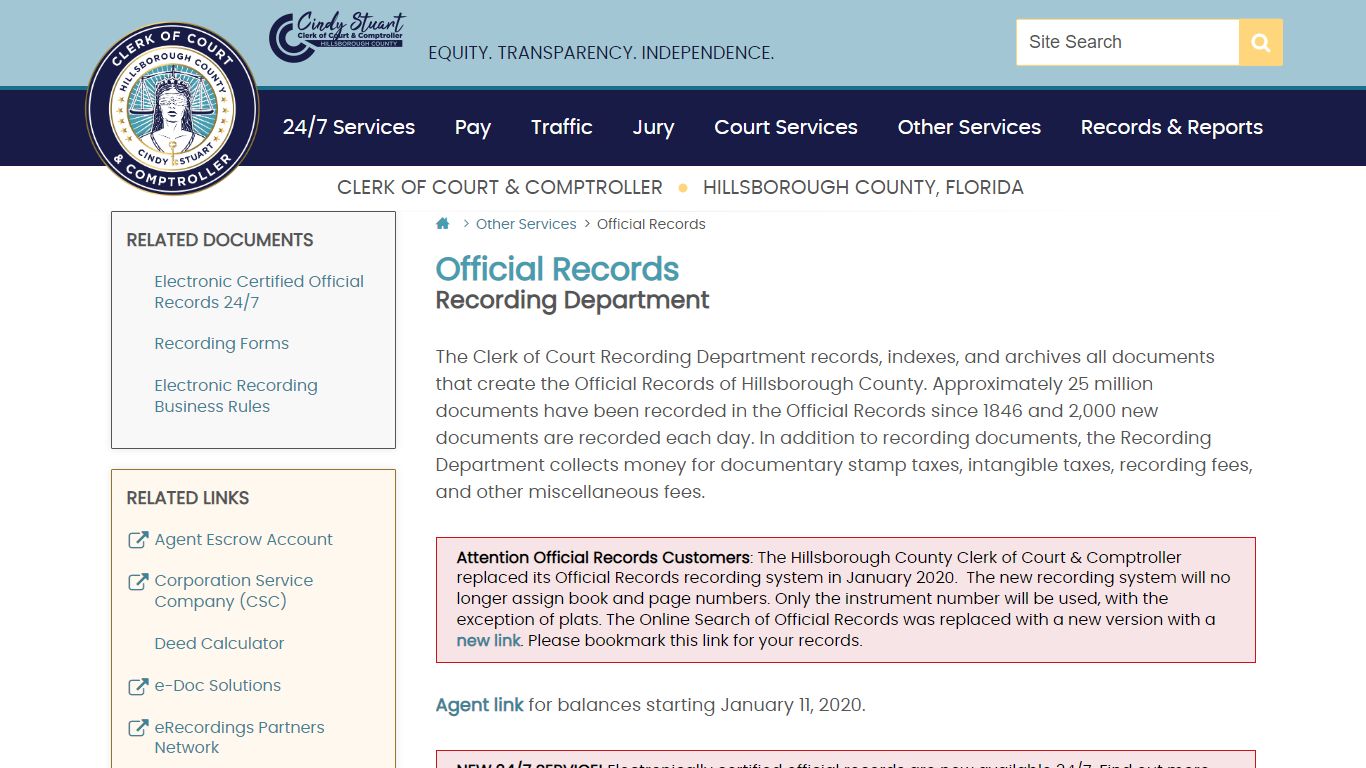Click the Clerk of Court circular seal logo

(x=172, y=108)
